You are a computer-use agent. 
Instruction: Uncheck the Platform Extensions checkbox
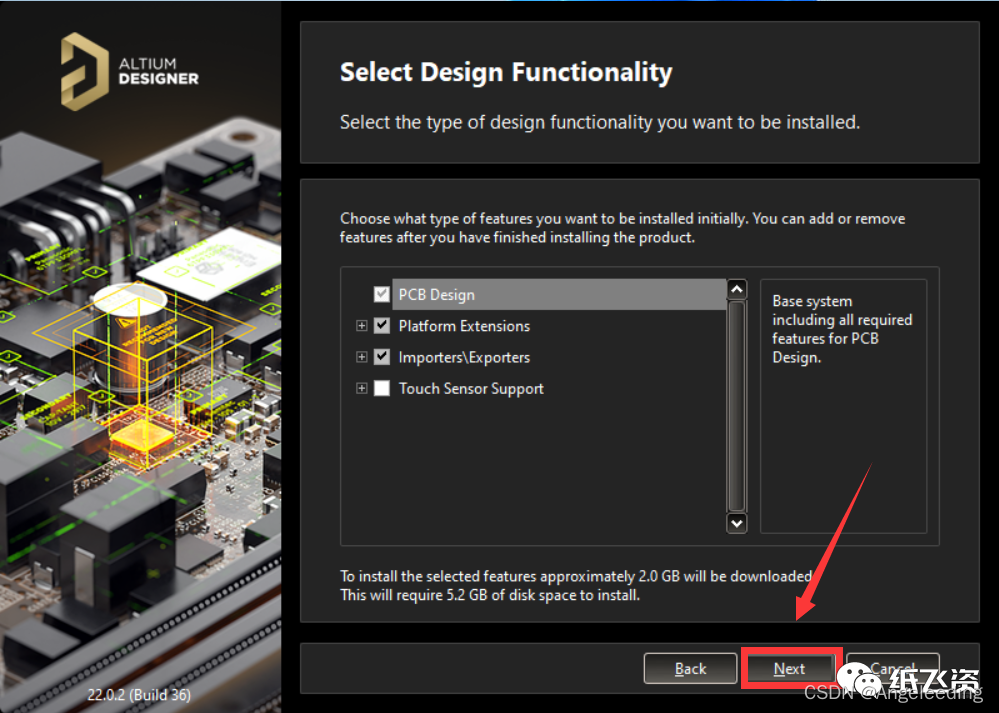click(x=381, y=326)
